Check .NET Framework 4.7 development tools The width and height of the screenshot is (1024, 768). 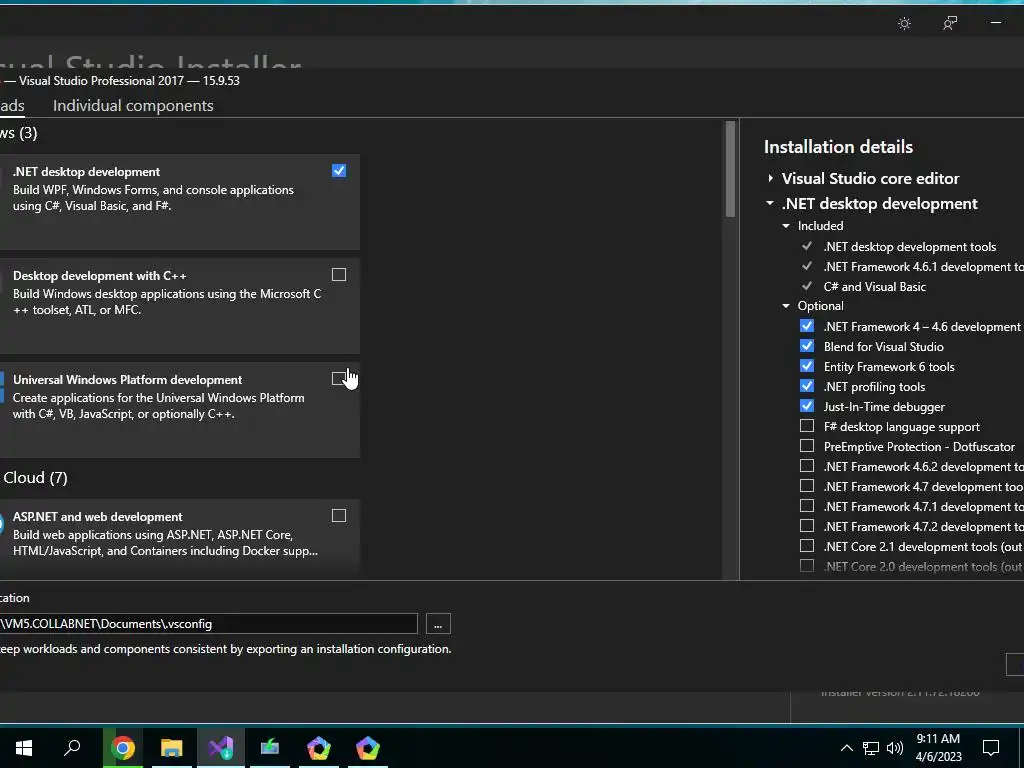click(x=807, y=487)
